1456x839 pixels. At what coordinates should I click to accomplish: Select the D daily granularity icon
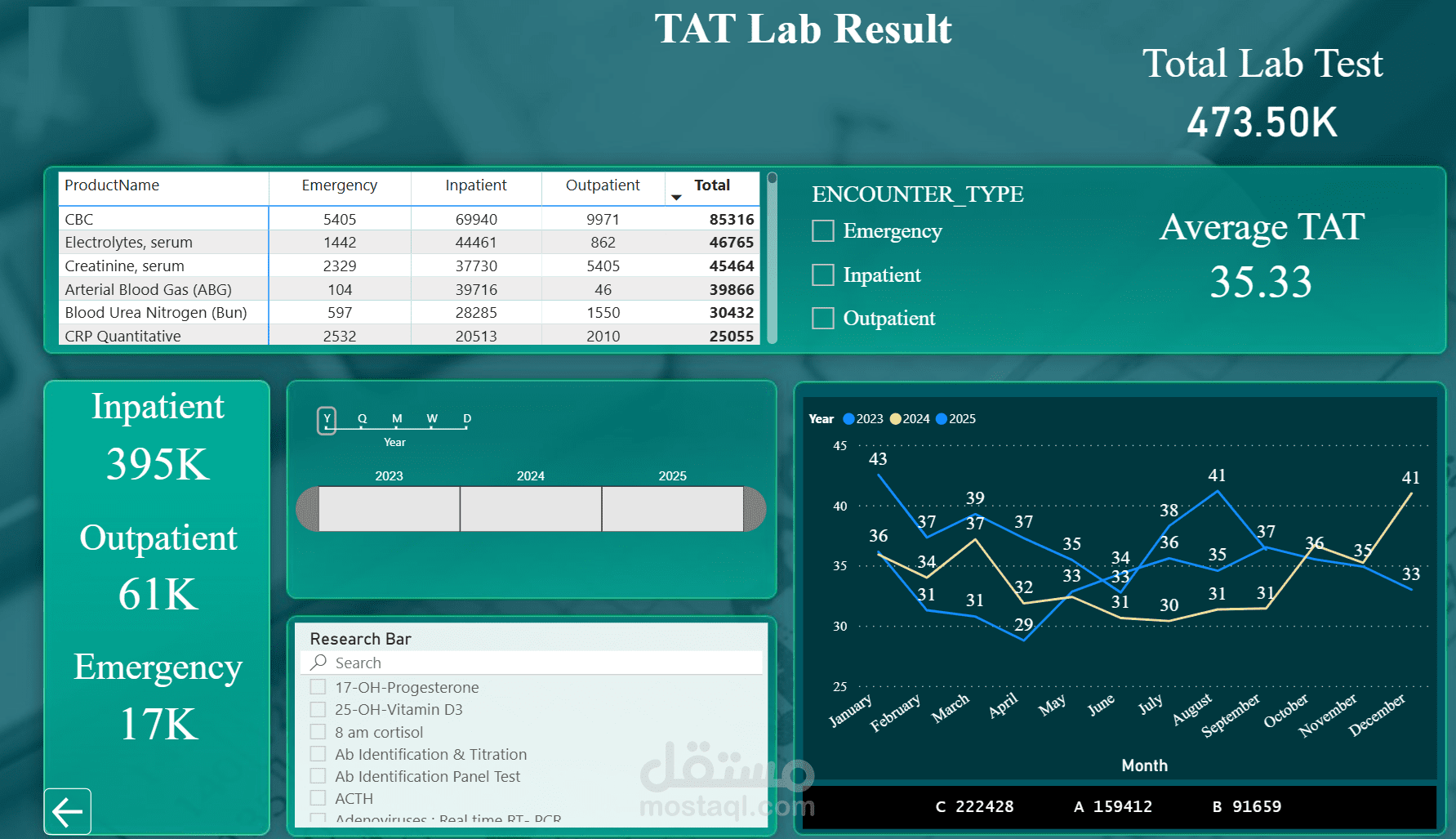coord(466,418)
